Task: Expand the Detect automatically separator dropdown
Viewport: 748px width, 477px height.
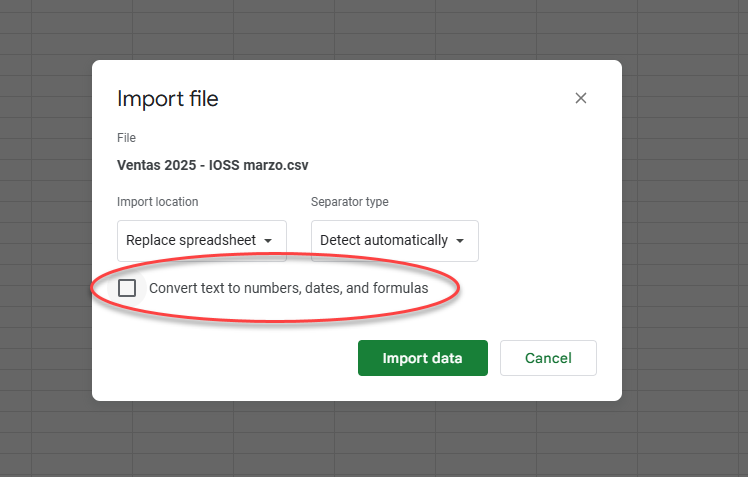Action: coord(394,241)
